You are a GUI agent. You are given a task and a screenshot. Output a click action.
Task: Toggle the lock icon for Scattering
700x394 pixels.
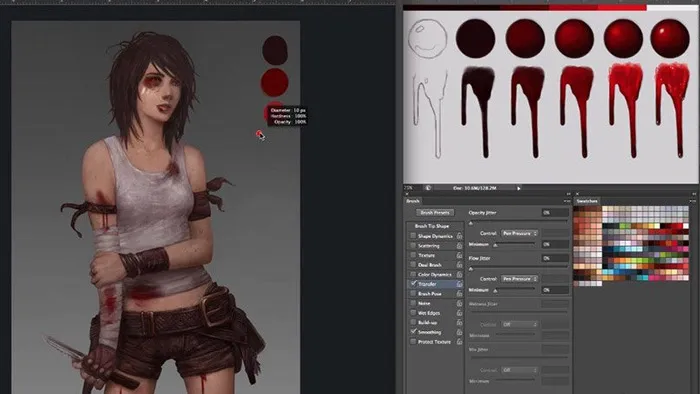coord(459,245)
